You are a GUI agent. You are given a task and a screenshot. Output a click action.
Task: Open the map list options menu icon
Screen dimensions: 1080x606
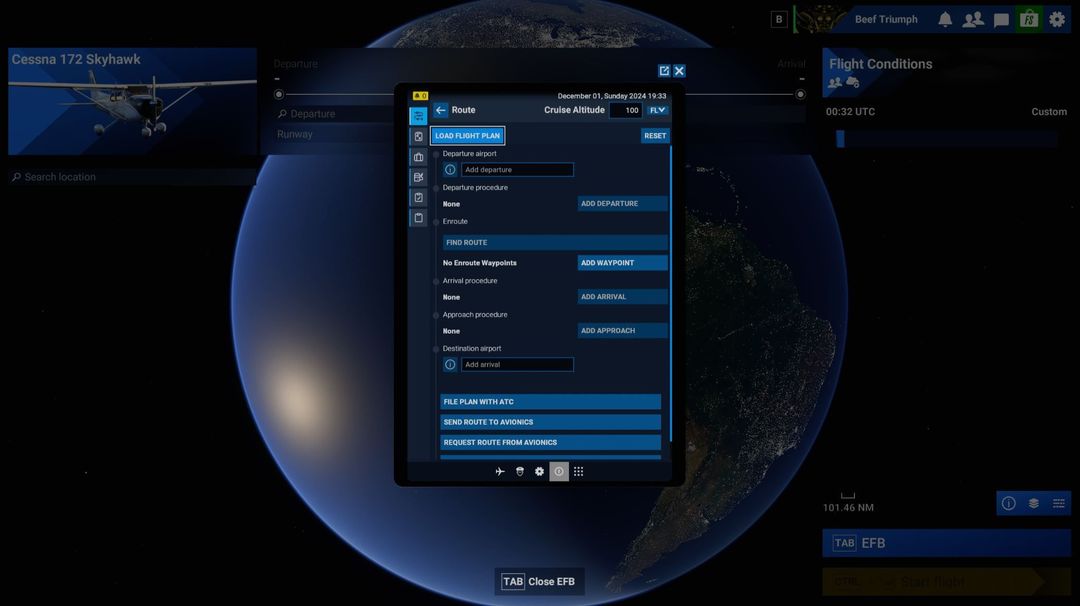(1059, 503)
